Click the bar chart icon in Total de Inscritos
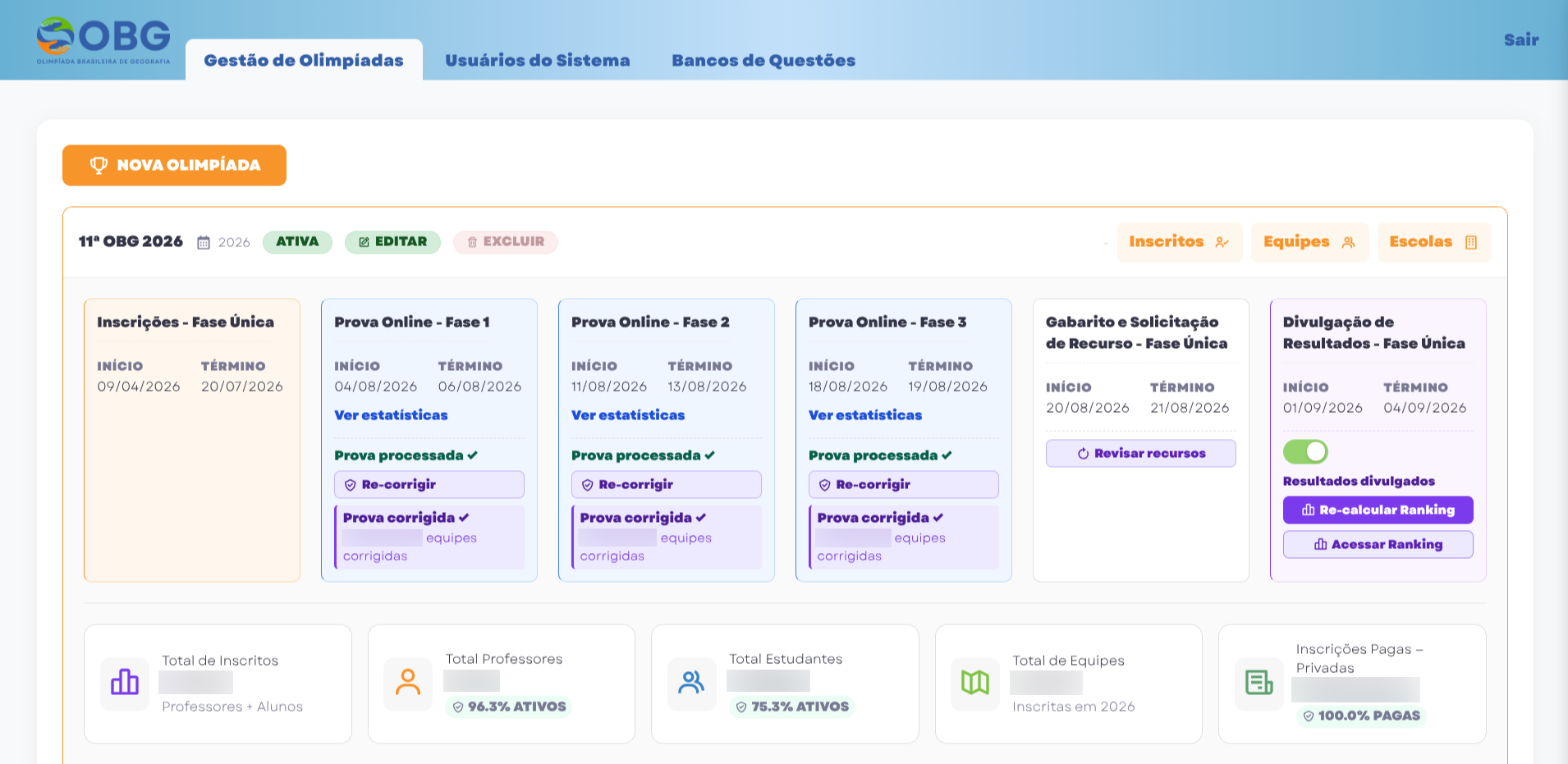This screenshot has height=764, width=1568. [x=125, y=683]
